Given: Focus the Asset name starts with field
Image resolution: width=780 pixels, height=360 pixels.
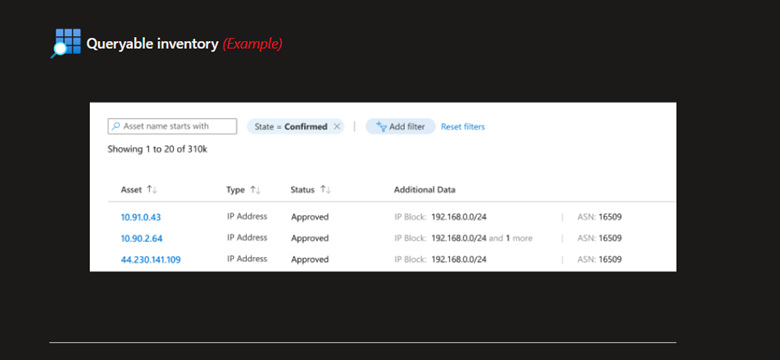Looking at the screenshot, I should coord(172,126).
